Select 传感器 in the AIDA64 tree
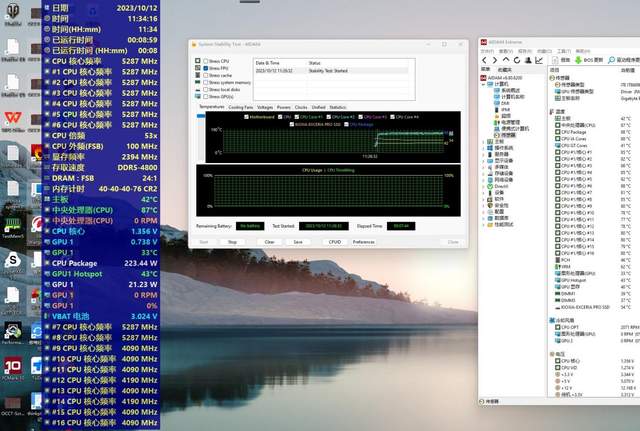640x431 pixels. point(505,135)
